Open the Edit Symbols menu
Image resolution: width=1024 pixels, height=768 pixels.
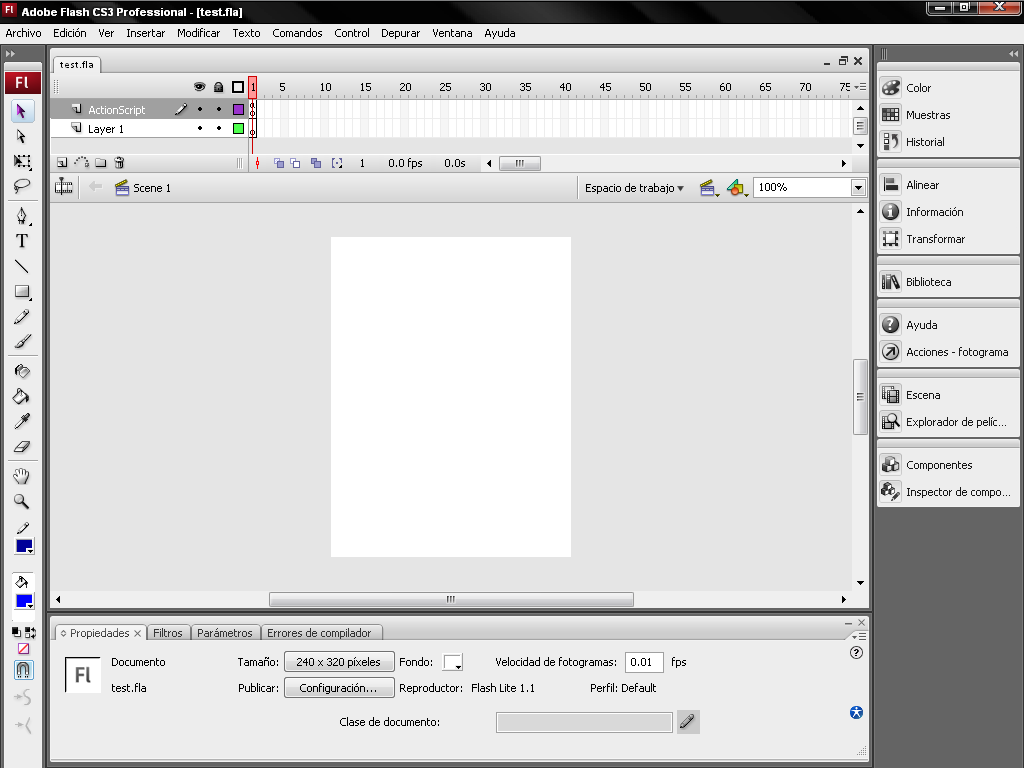point(737,189)
